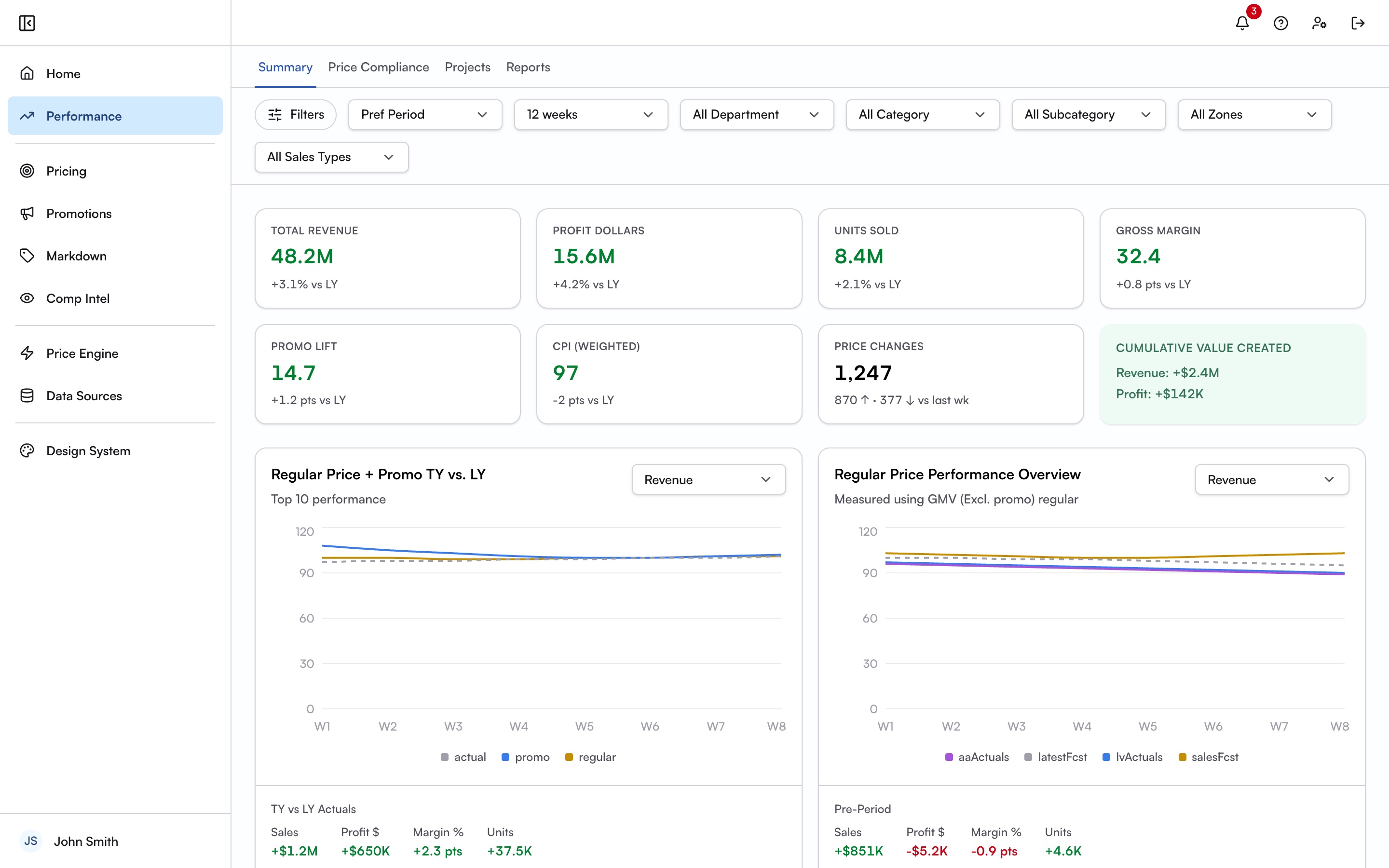
Task: Click the CPI (Weighted) card
Action: pos(669,374)
